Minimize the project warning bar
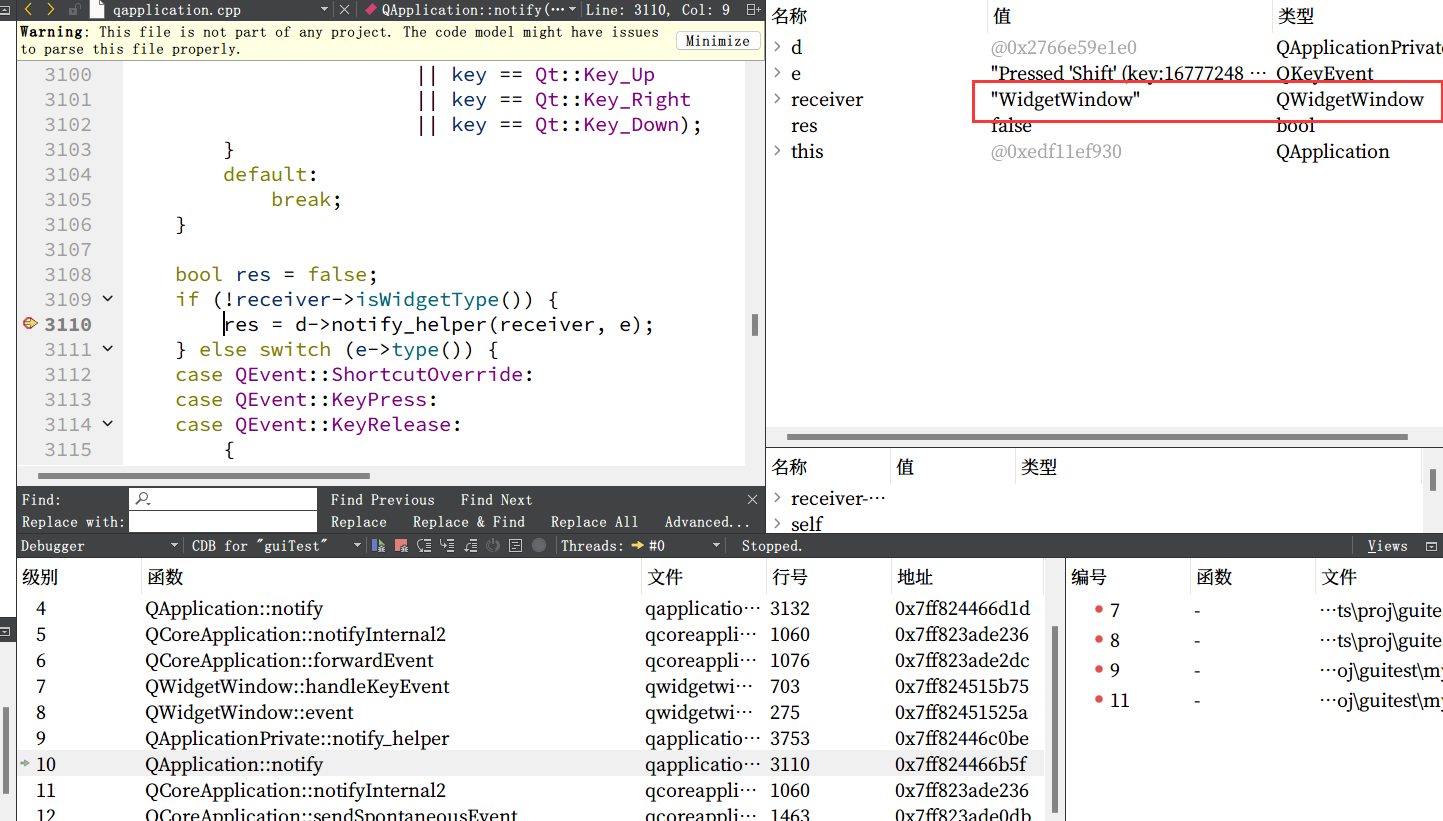The height and width of the screenshot is (821, 1443). [717, 41]
